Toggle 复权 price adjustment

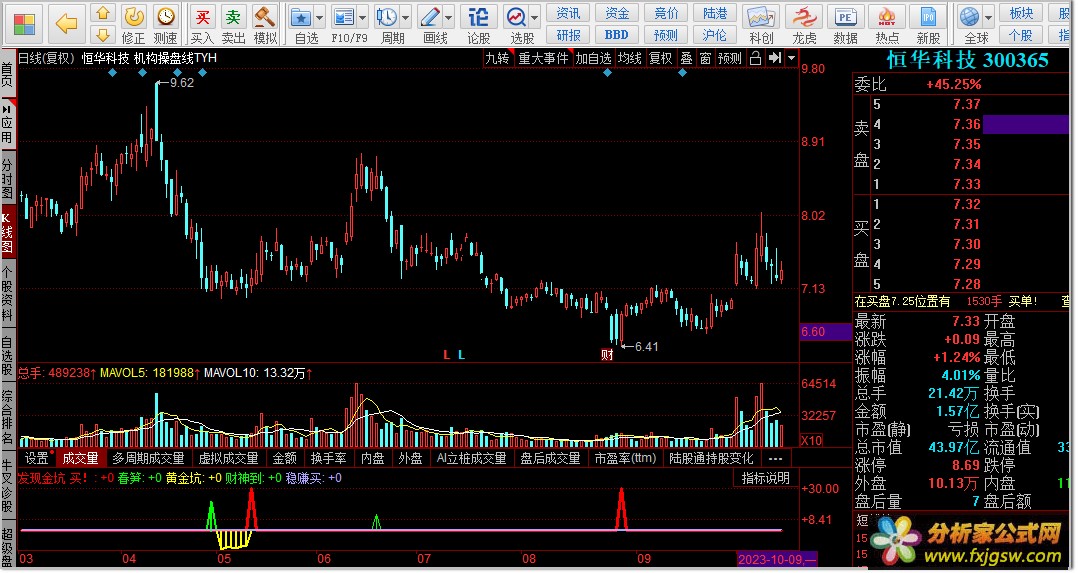[x=661, y=58]
